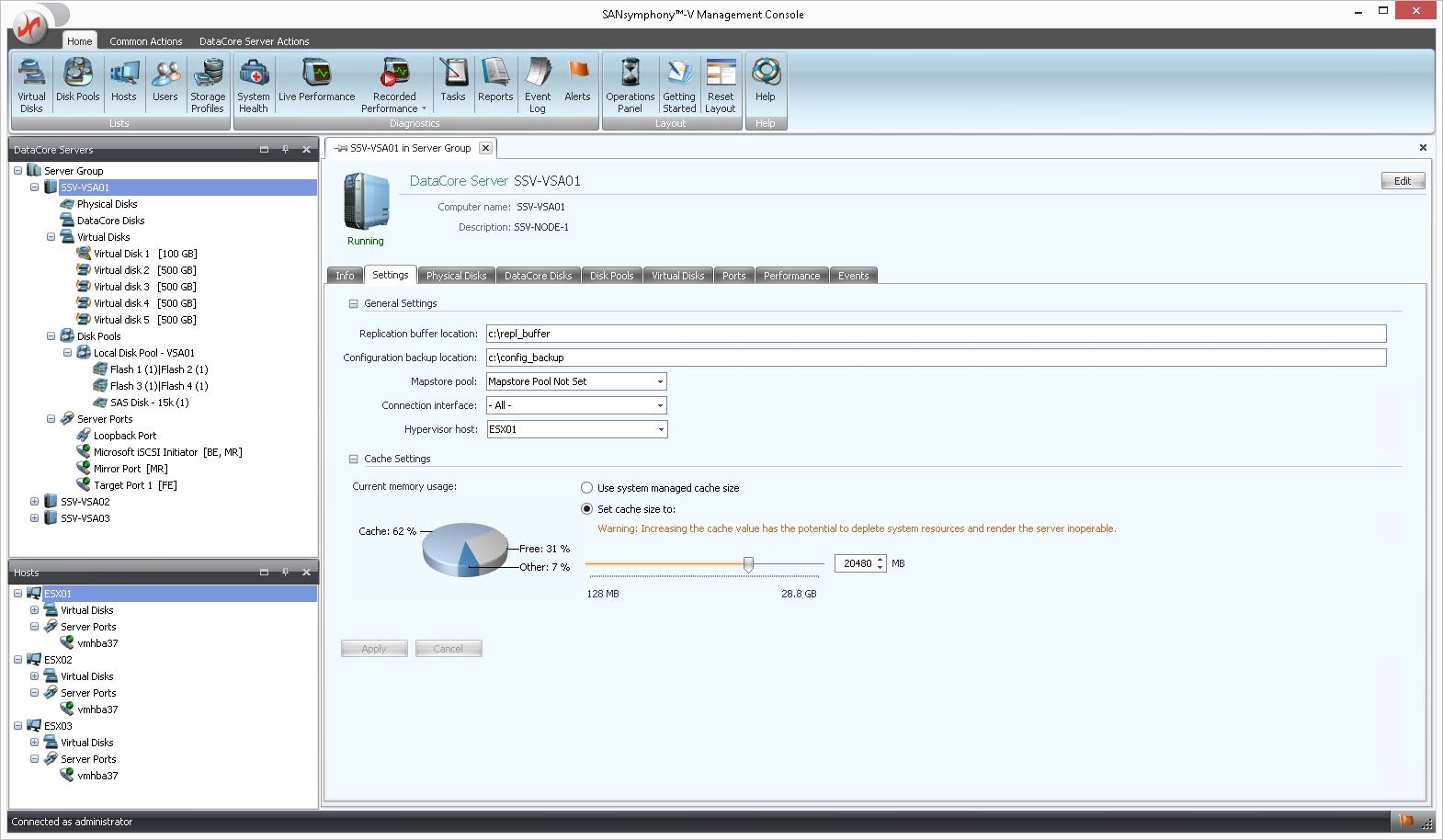Open the Event Log
The width and height of the screenshot is (1443, 840).
pyautogui.click(x=538, y=84)
